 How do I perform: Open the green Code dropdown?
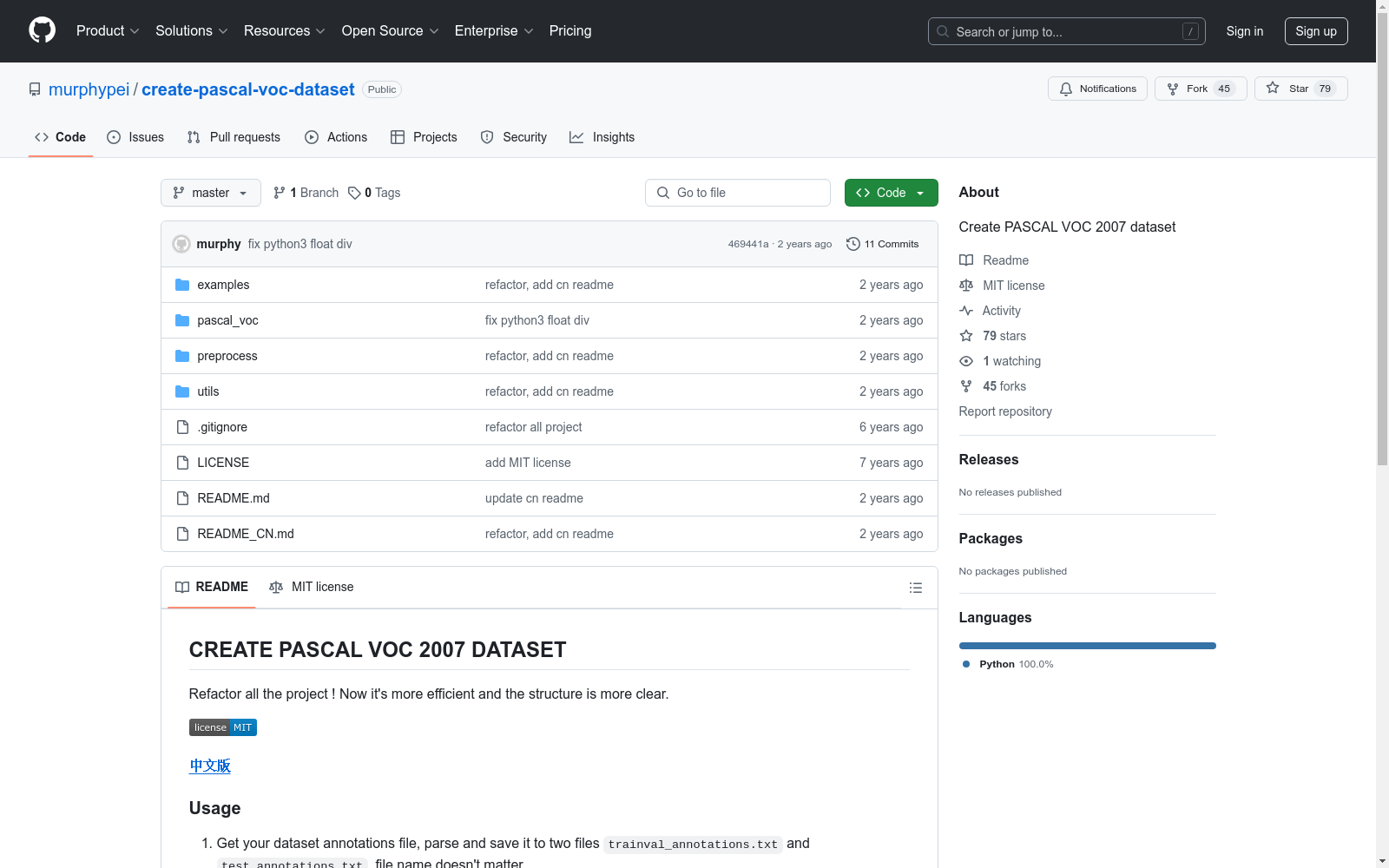click(892, 193)
